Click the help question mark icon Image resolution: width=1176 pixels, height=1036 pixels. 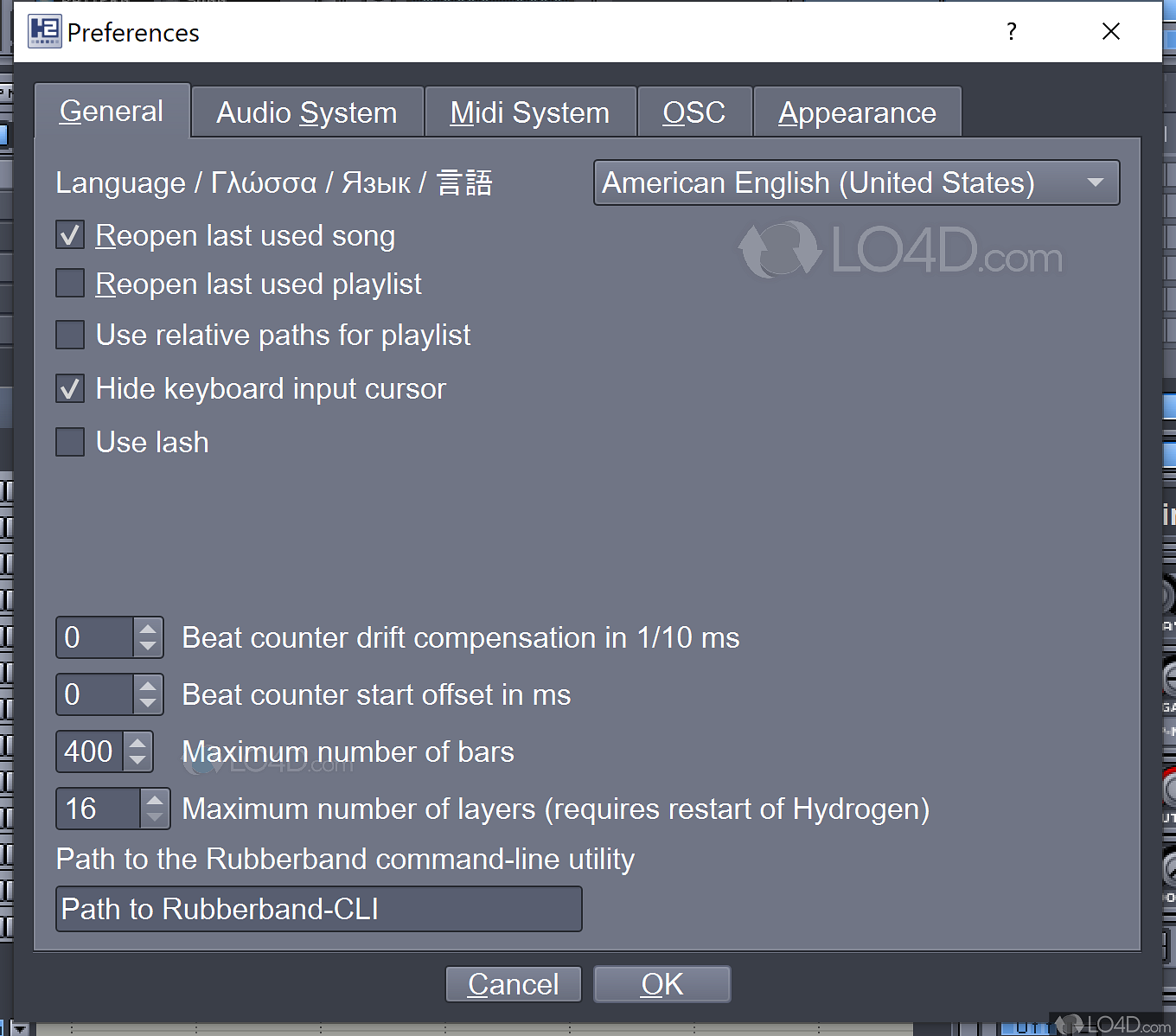pos(1010,31)
